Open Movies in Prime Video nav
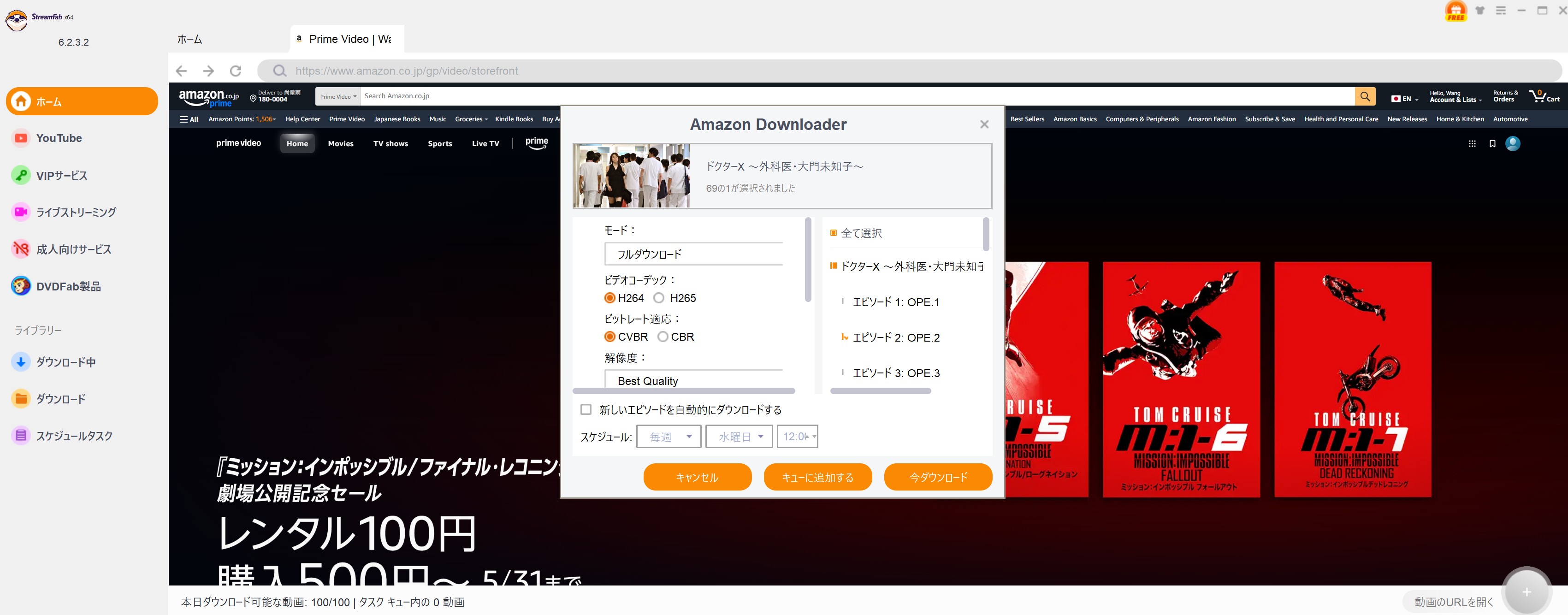The height and width of the screenshot is (615, 1568). [340, 144]
